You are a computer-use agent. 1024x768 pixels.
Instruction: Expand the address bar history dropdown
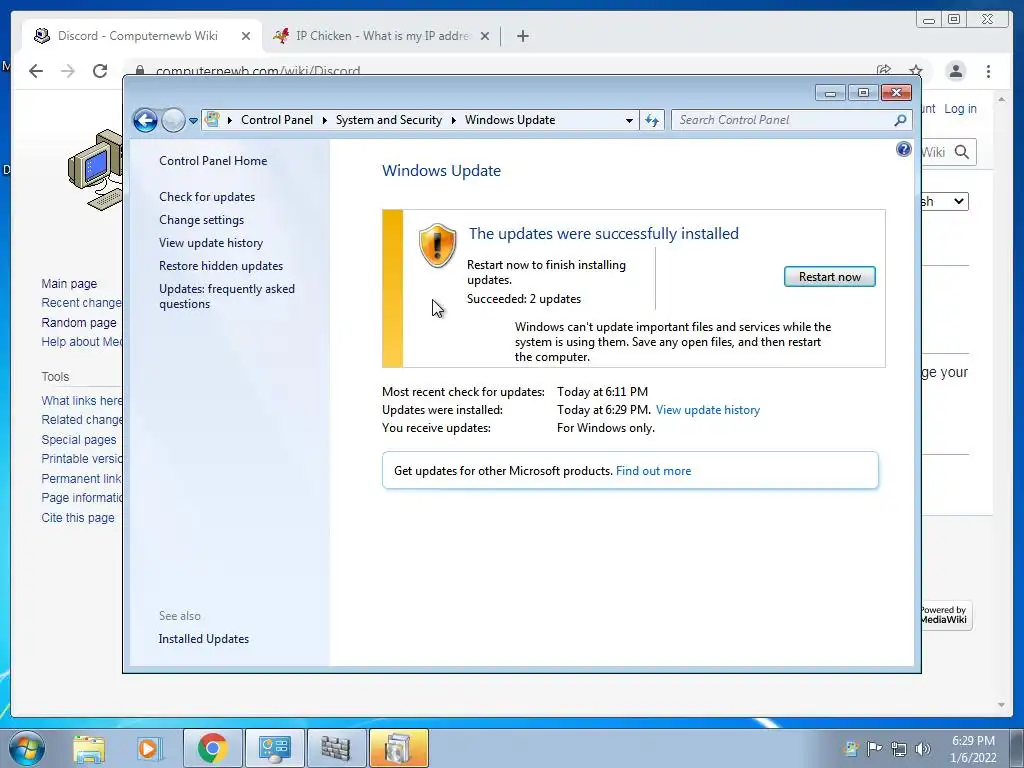point(629,120)
